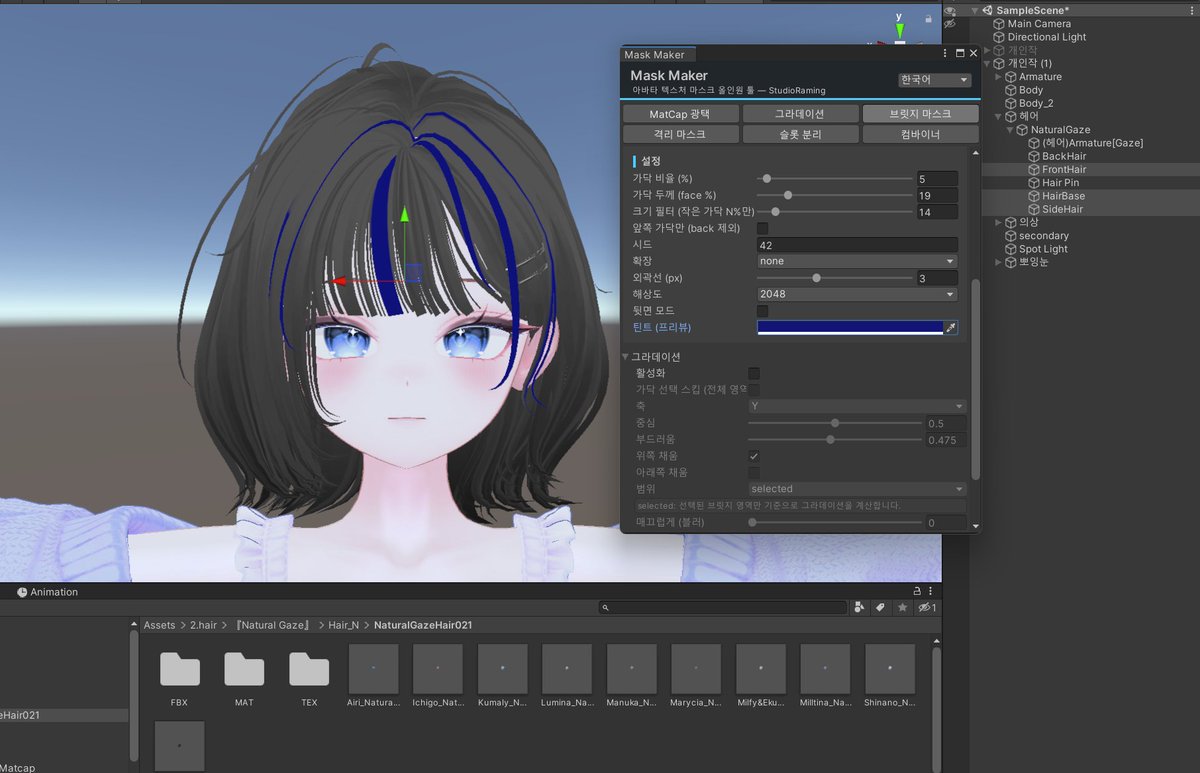The height and width of the screenshot is (773, 1200).
Task: Open search-by-type filter in Project panel
Action: 858,607
